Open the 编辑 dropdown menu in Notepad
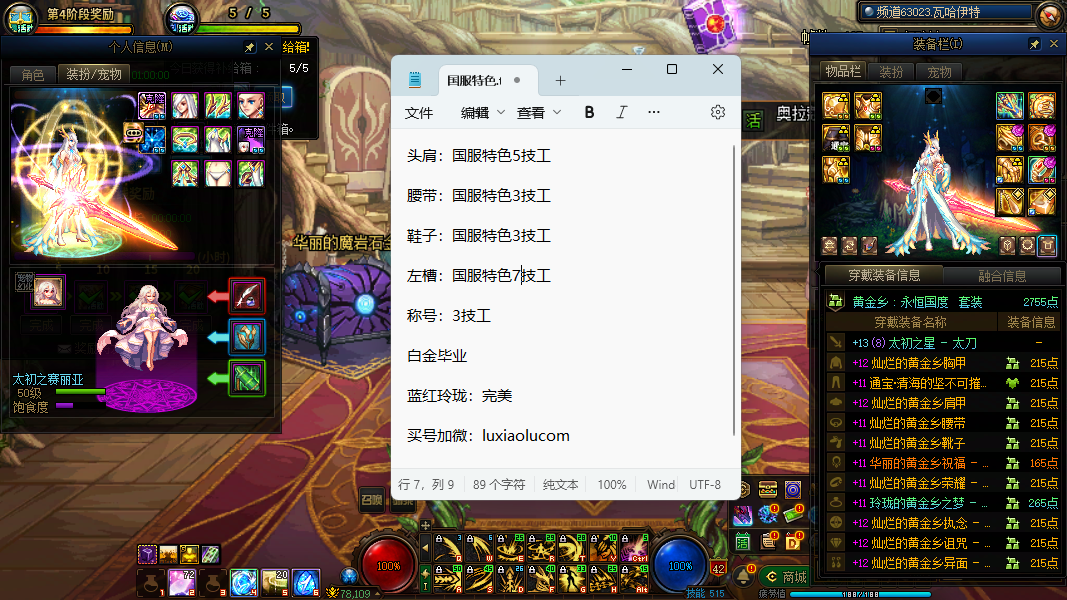Image resolution: width=1067 pixels, height=600 pixels. [483, 113]
